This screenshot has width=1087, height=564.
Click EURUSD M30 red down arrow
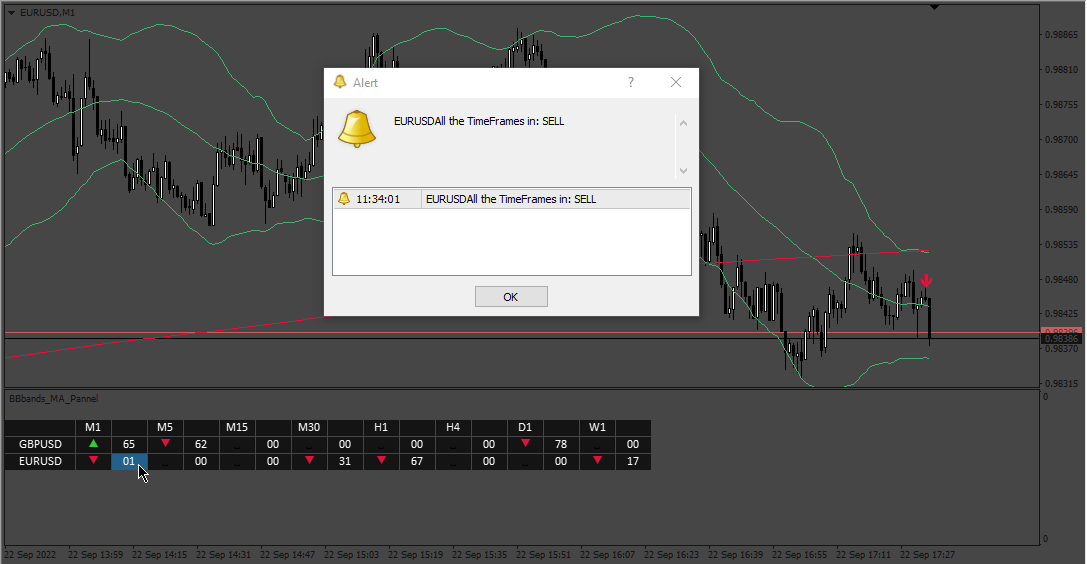point(309,460)
